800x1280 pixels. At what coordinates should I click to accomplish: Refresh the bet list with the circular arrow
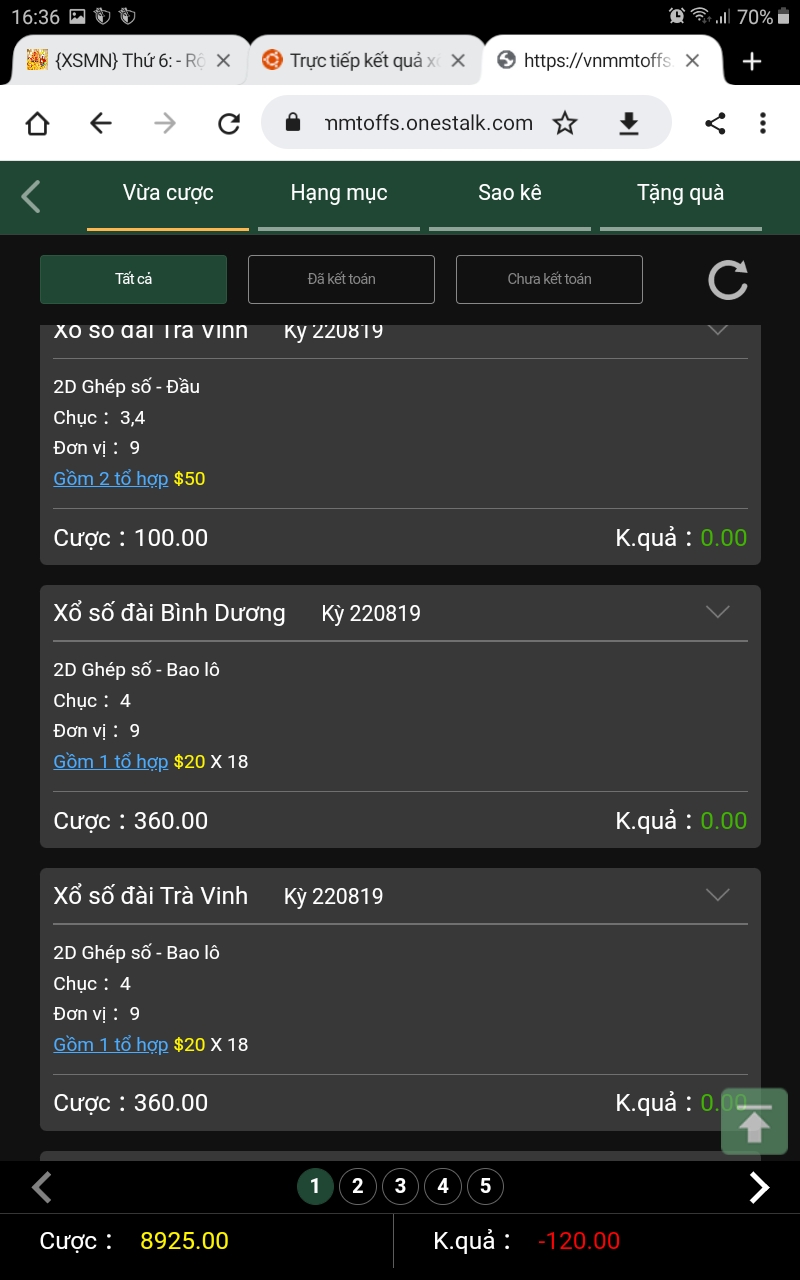pos(728,280)
